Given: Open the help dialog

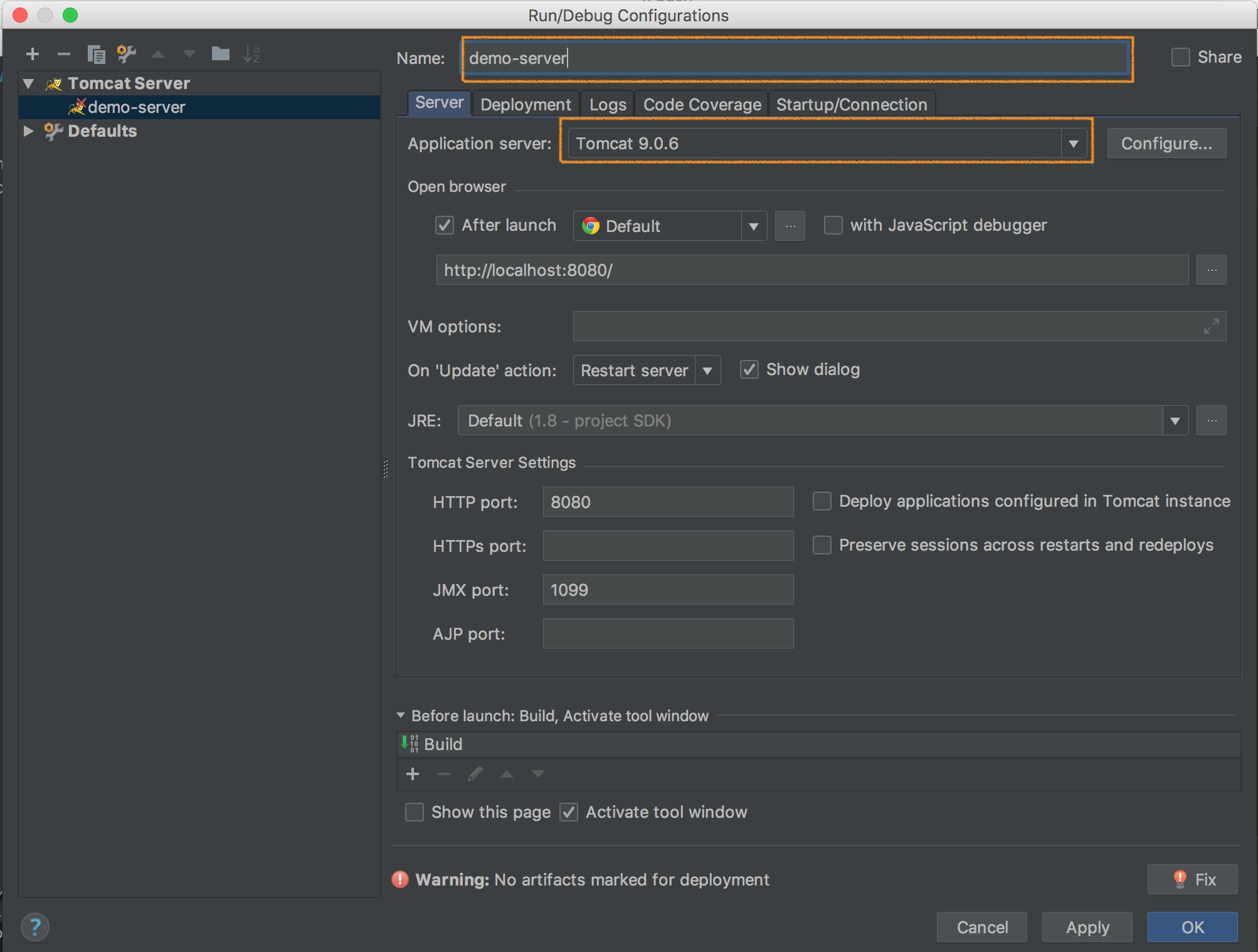Looking at the screenshot, I should [x=35, y=927].
